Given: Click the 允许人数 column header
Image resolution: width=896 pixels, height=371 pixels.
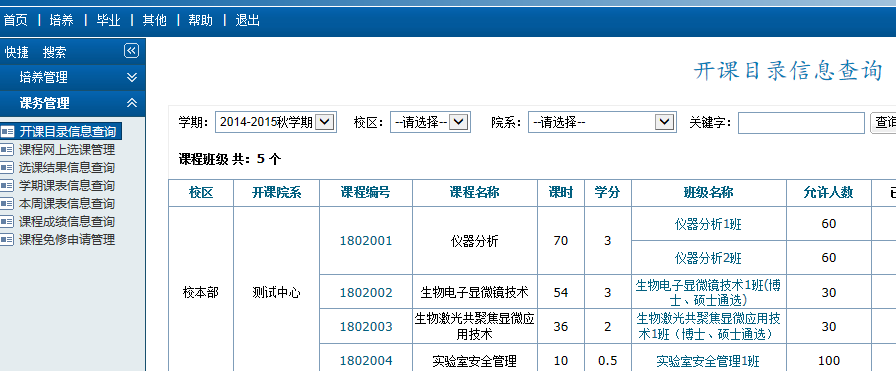Looking at the screenshot, I should 829,193.
